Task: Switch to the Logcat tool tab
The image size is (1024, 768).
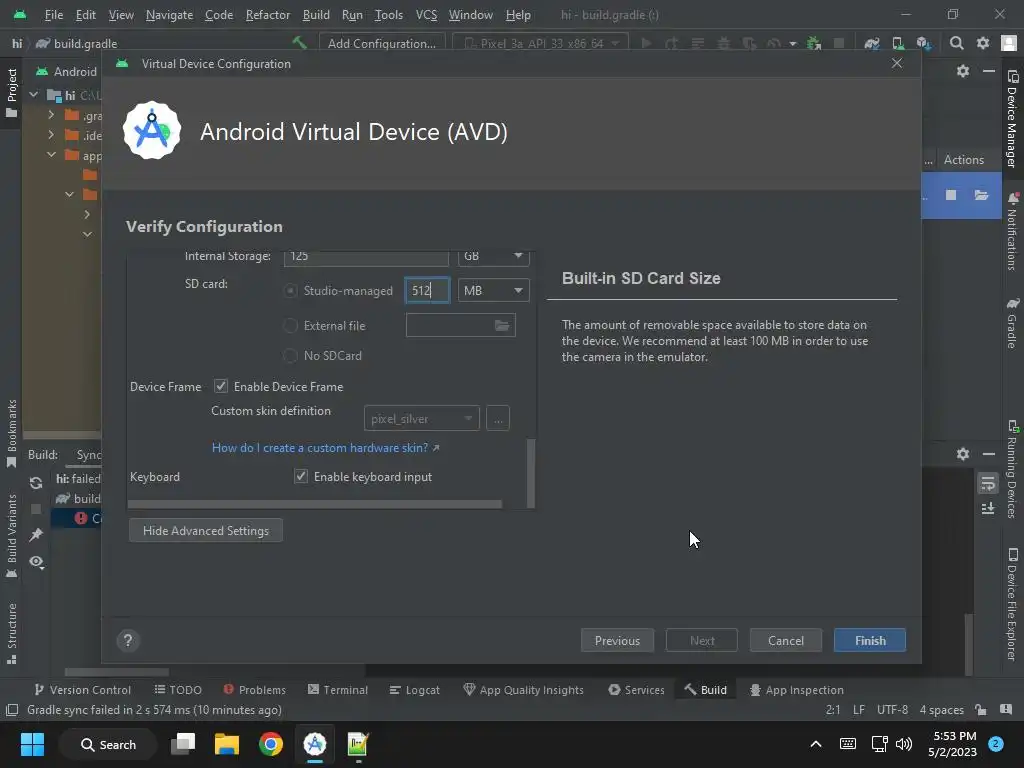Action: [414, 690]
